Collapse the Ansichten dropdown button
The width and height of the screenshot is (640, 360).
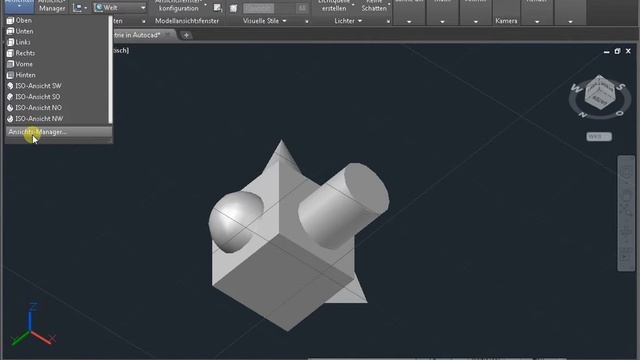19,6
